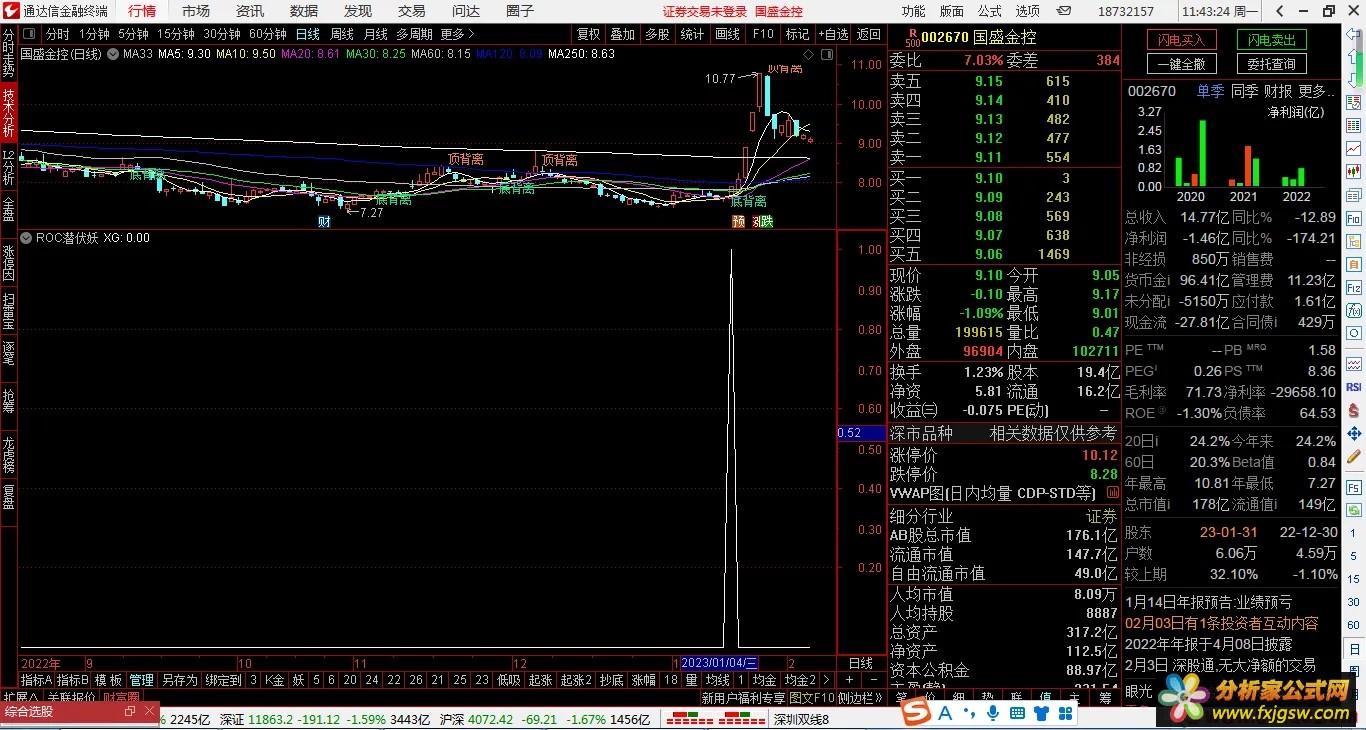The height and width of the screenshot is (730, 1366).
Task: Restore the 综合选股 floating window
Action: click(130, 711)
